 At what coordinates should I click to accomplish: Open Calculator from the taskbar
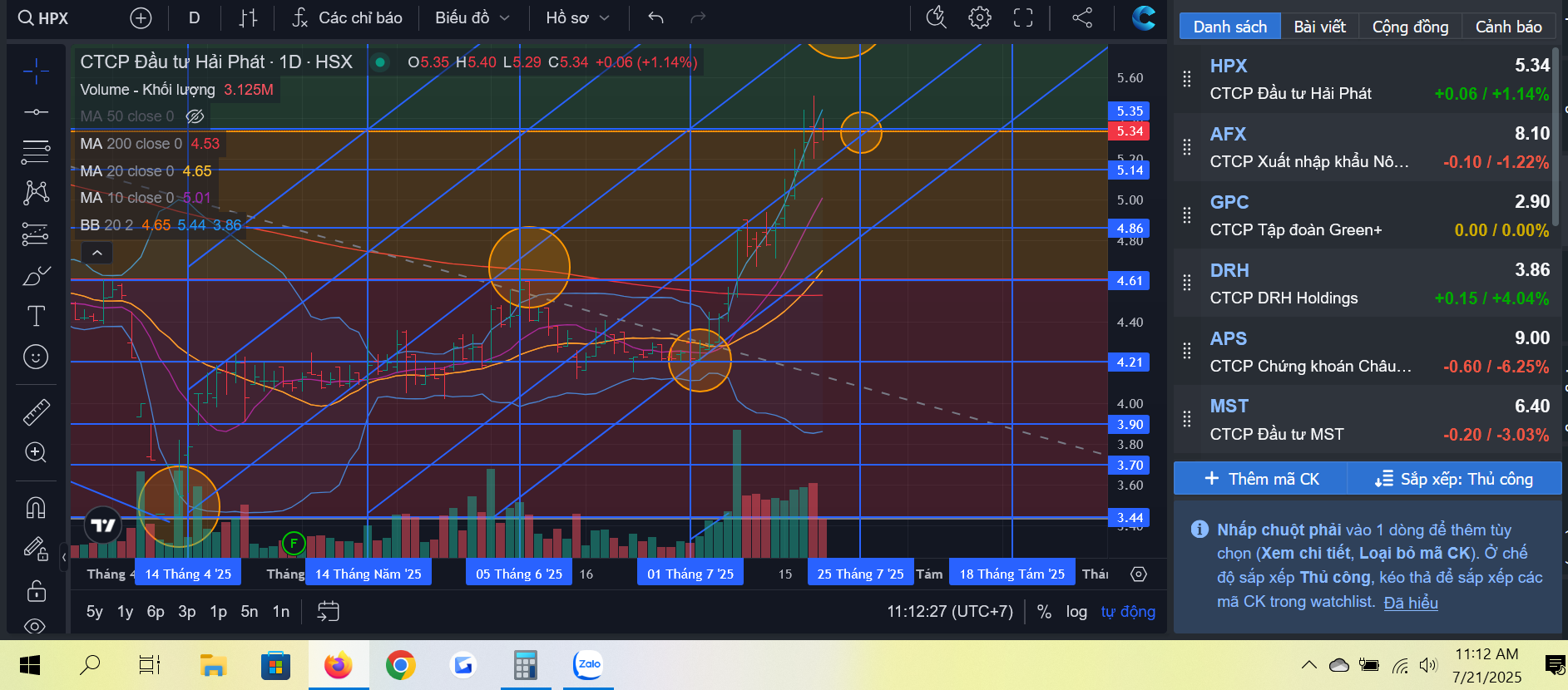click(526, 665)
